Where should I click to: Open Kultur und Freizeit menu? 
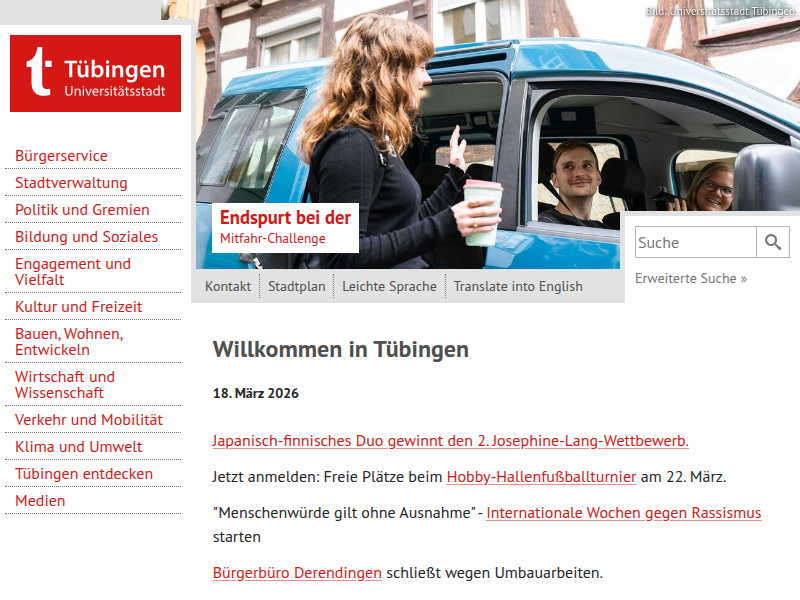click(x=78, y=307)
